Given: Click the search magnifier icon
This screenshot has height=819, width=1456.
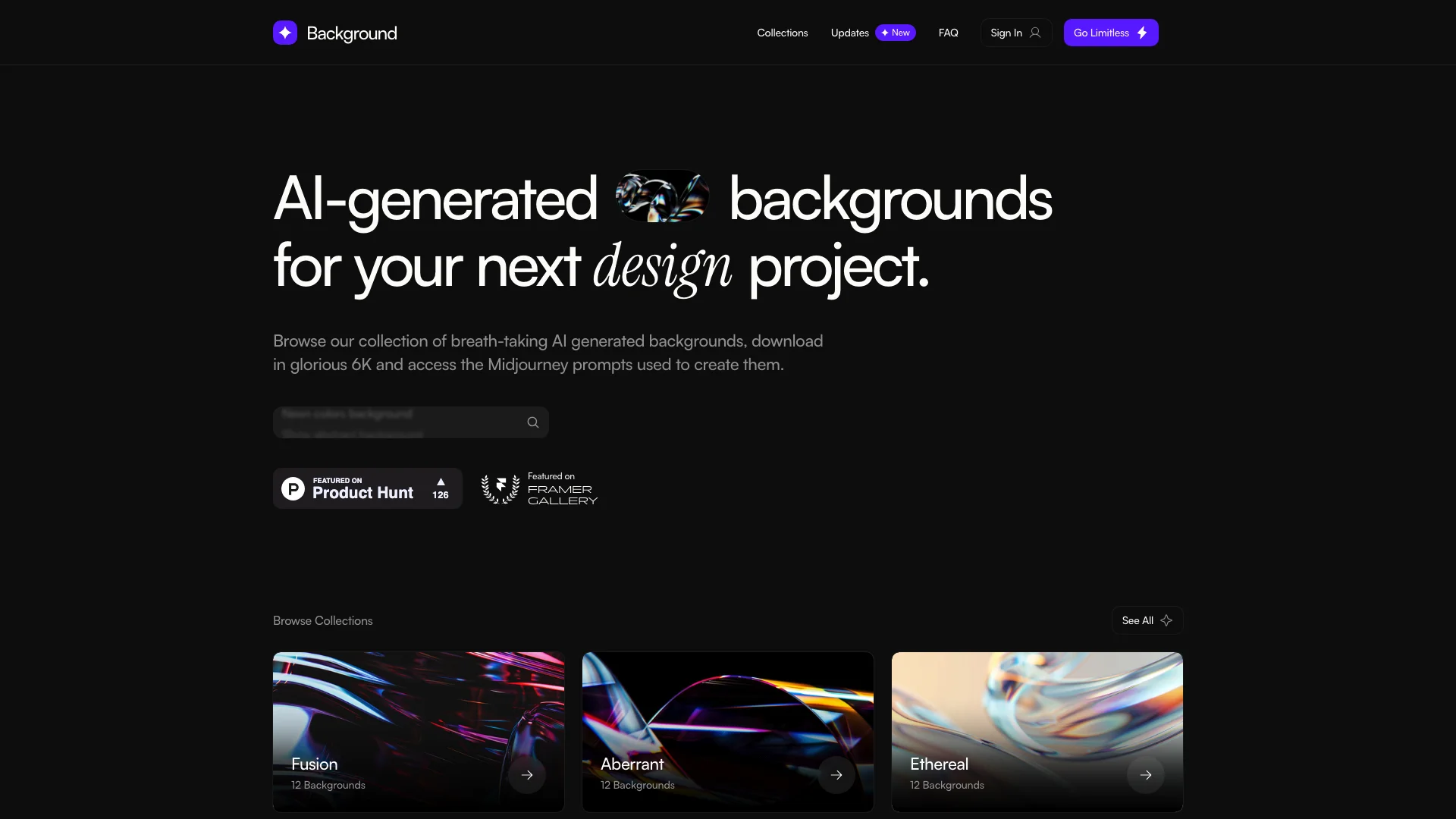Looking at the screenshot, I should click(533, 421).
